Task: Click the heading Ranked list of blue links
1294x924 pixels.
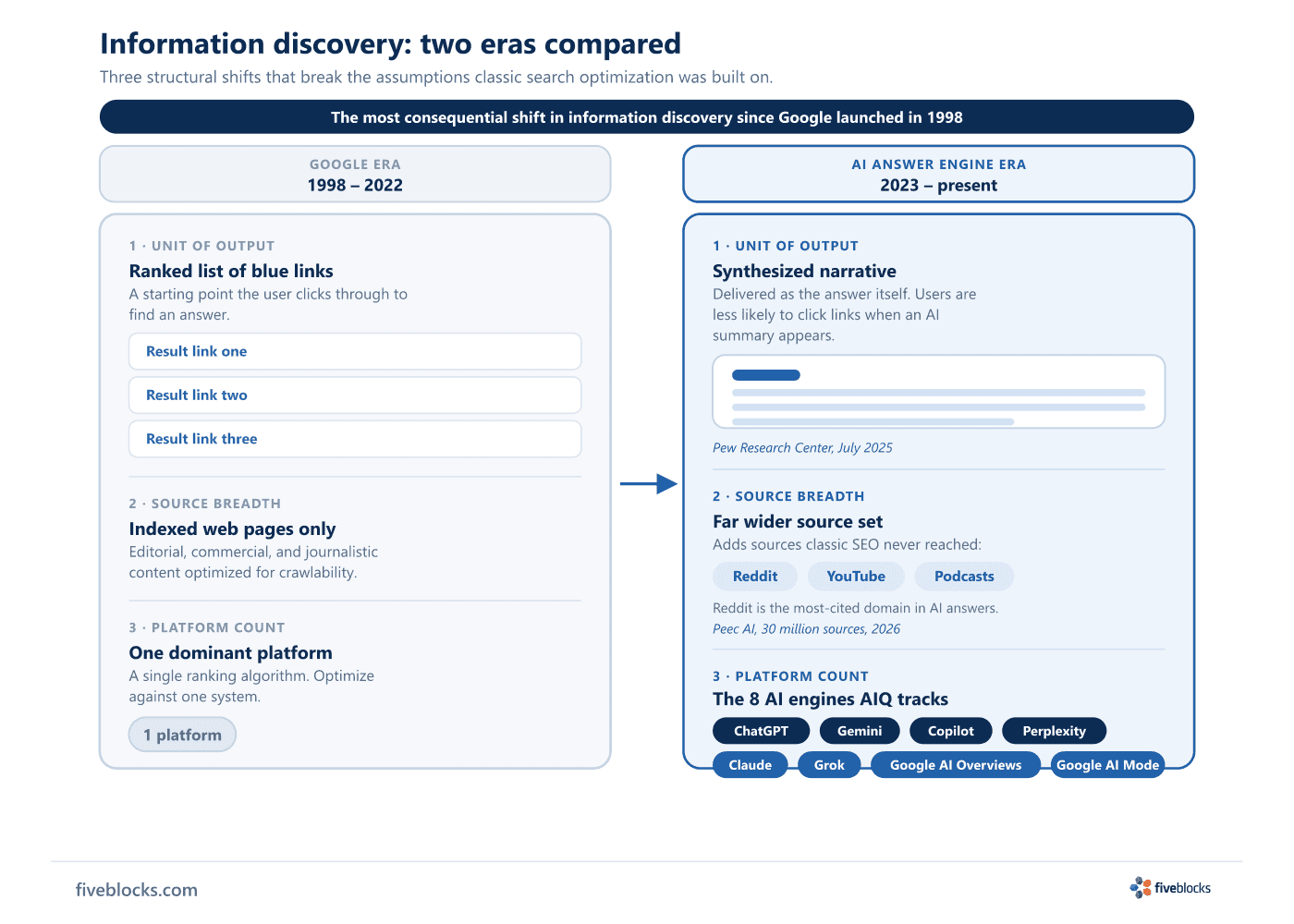Action: pos(231,271)
